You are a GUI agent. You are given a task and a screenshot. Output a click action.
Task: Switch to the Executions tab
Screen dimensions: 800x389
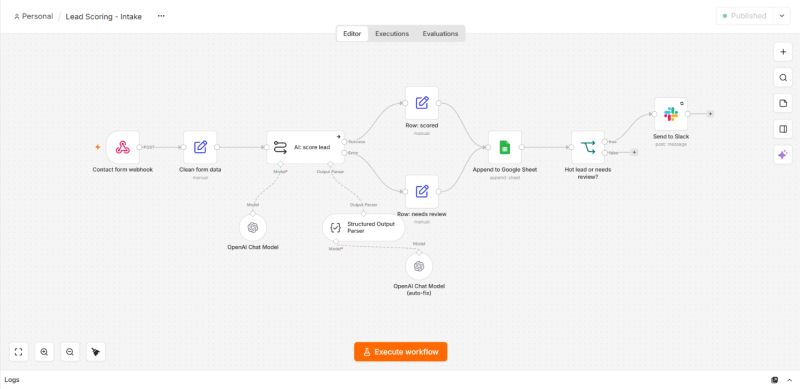point(392,34)
